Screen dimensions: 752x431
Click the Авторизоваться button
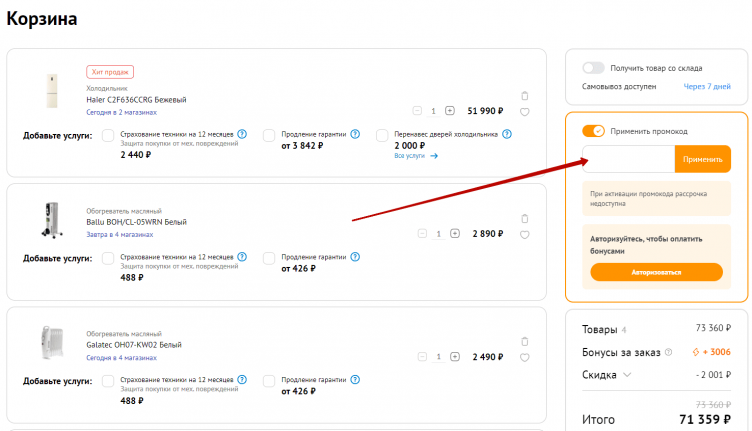[x=656, y=272]
